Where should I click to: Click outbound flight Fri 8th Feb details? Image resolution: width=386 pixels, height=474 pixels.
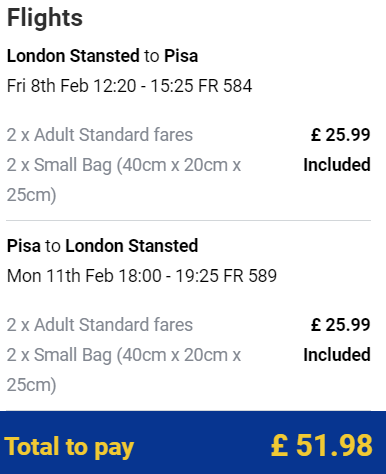pyautogui.click(x=129, y=86)
